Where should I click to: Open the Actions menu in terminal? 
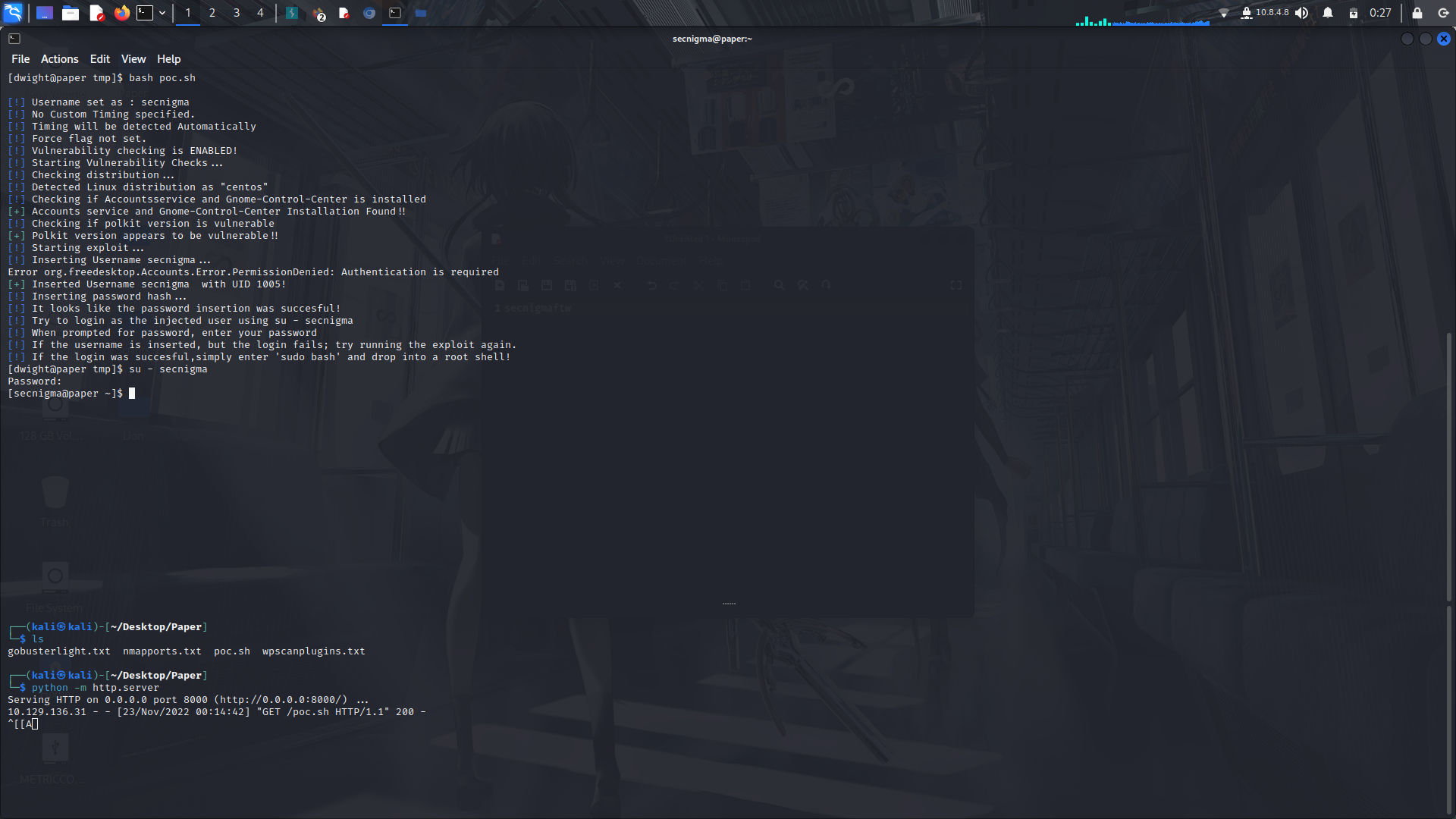coord(59,58)
